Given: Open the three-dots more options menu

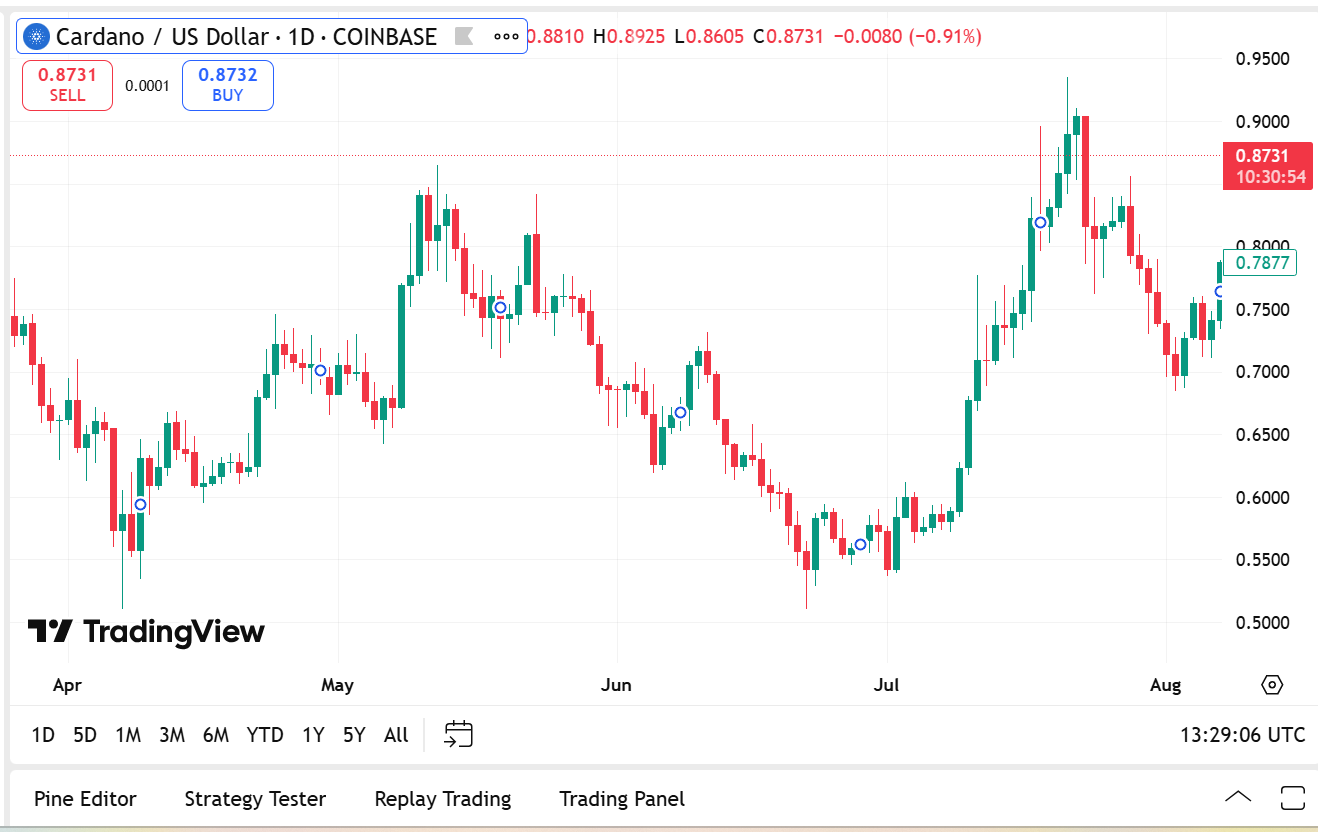Looking at the screenshot, I should point(507,37).
